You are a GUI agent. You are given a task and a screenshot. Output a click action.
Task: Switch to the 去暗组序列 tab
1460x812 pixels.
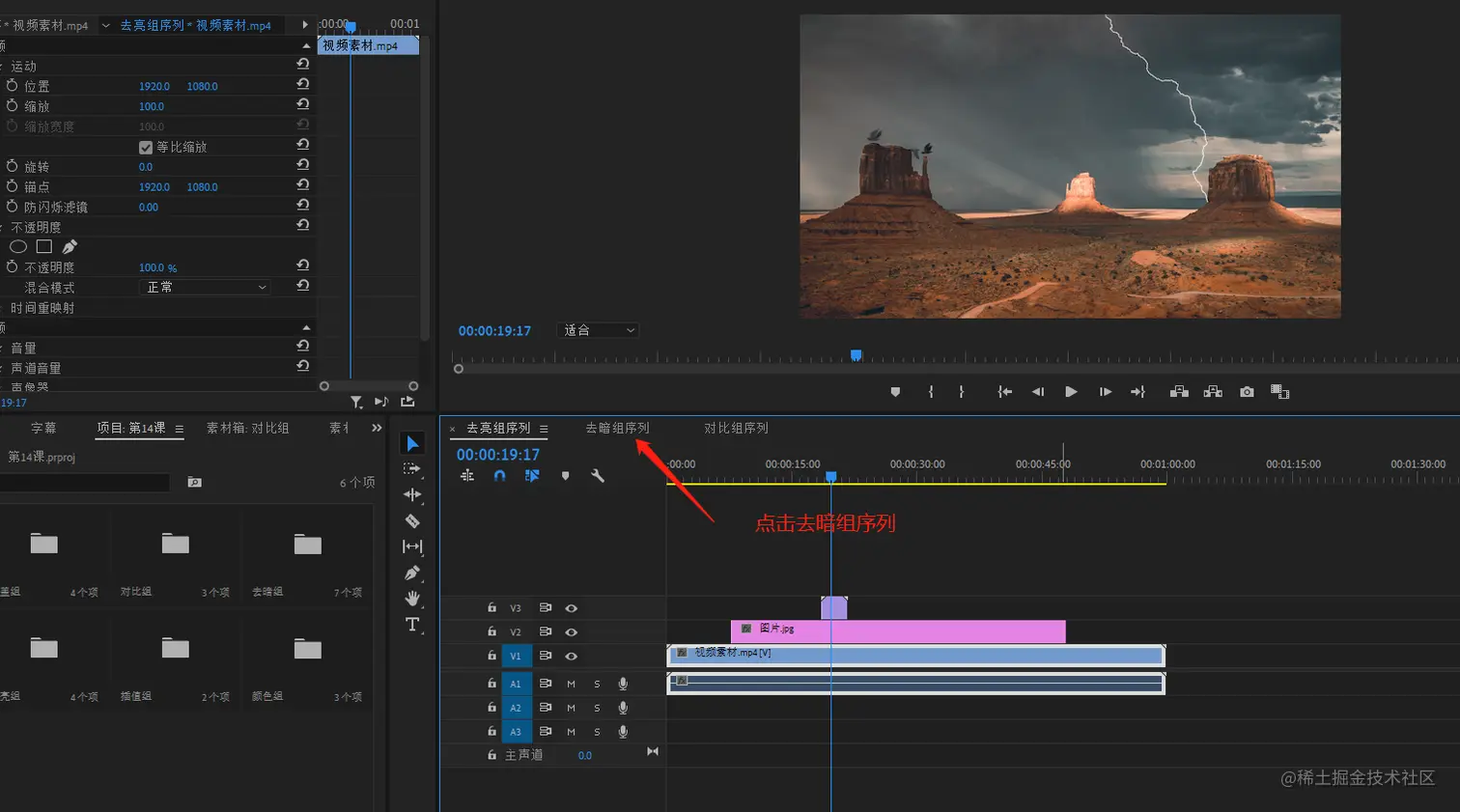617,428
